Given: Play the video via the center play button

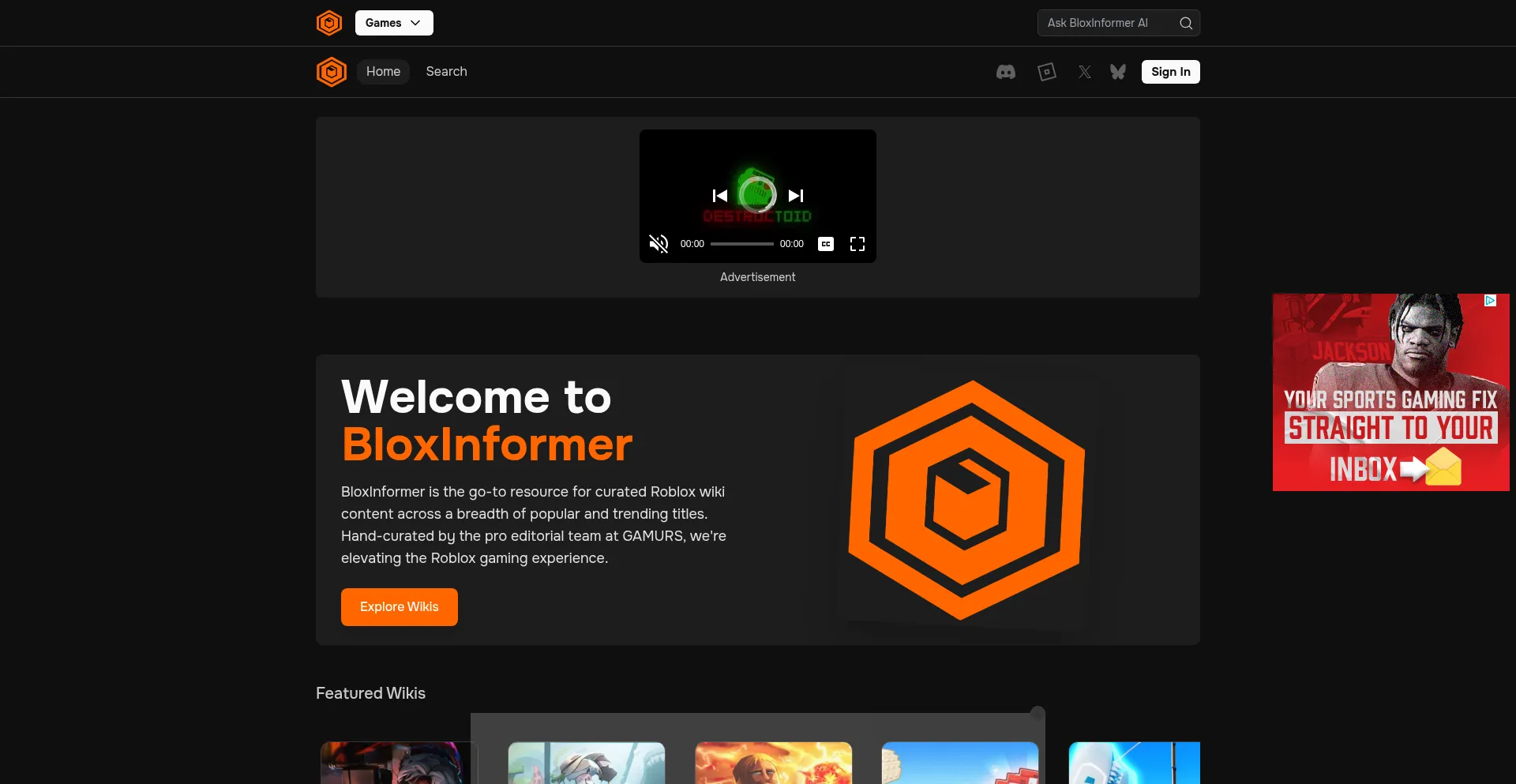Looking at the screenshot, I should tap(757, 195).
